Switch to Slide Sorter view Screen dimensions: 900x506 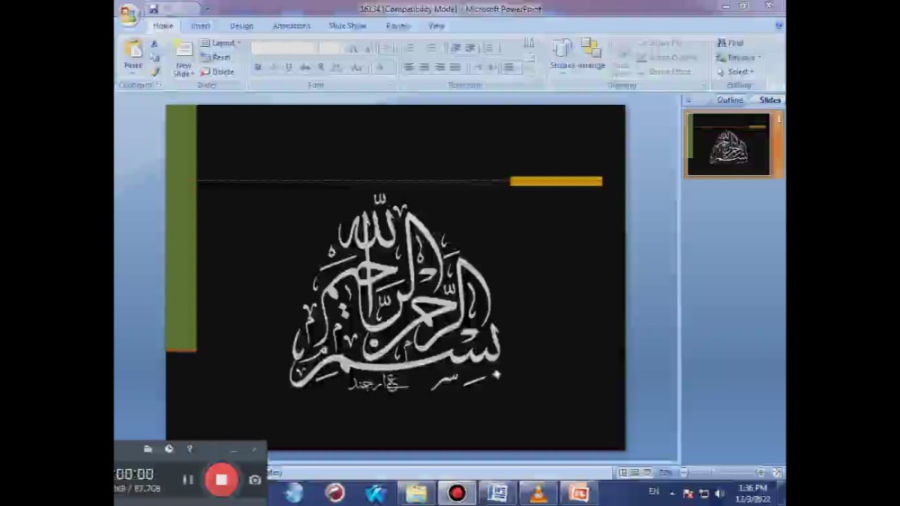pos(635,473)
